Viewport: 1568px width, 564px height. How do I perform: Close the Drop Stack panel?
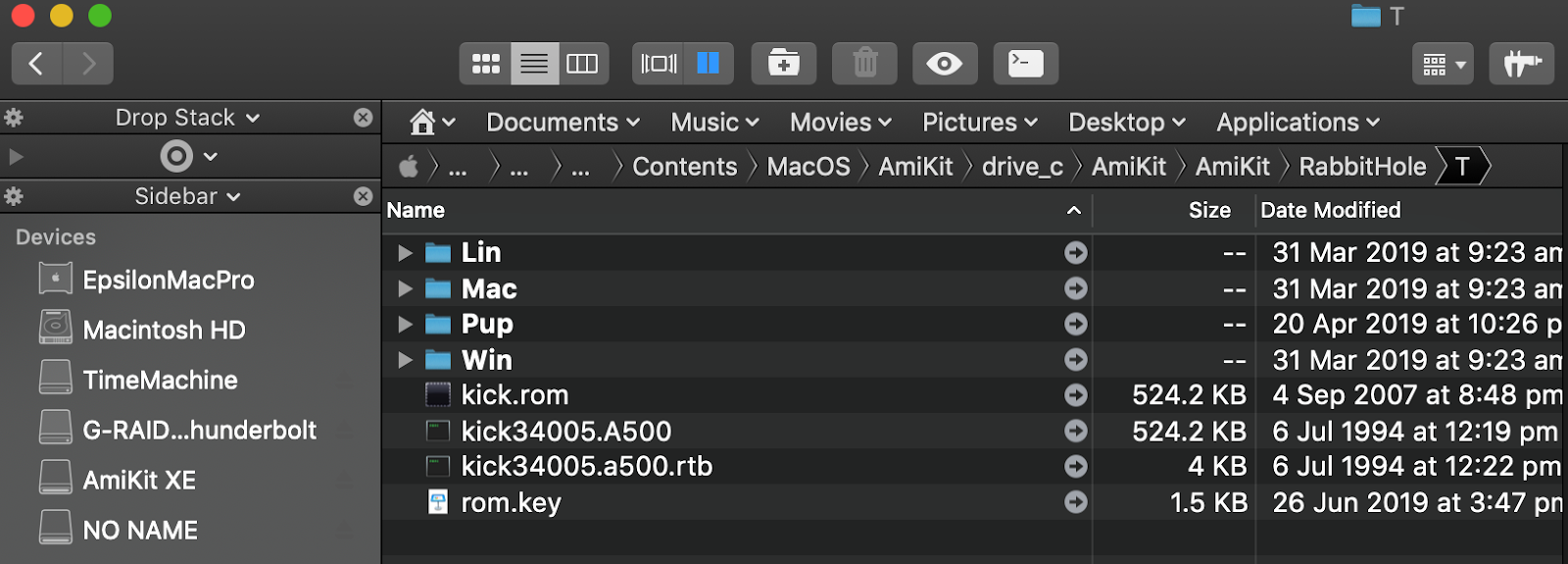[x=363, y=118]
